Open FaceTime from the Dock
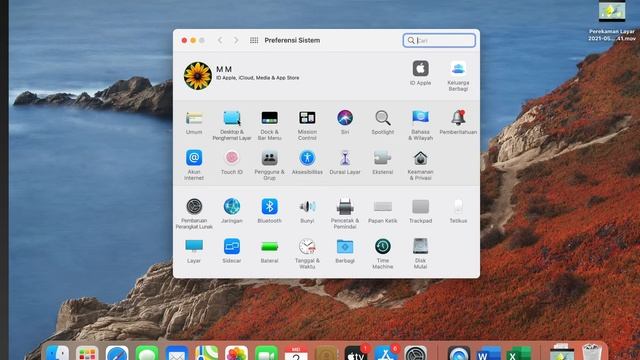The image size is (640, 360). (x=266, y=353)
